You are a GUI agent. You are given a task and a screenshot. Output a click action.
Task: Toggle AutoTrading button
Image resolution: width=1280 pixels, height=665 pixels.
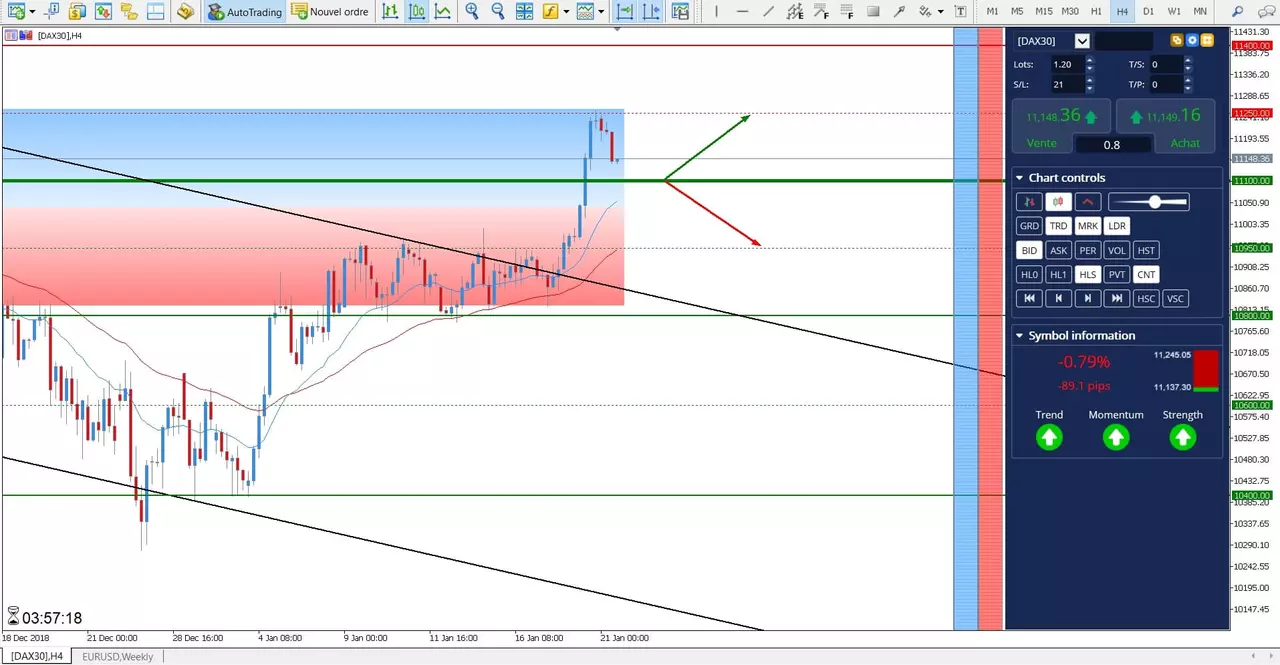[x=245, y=12]
